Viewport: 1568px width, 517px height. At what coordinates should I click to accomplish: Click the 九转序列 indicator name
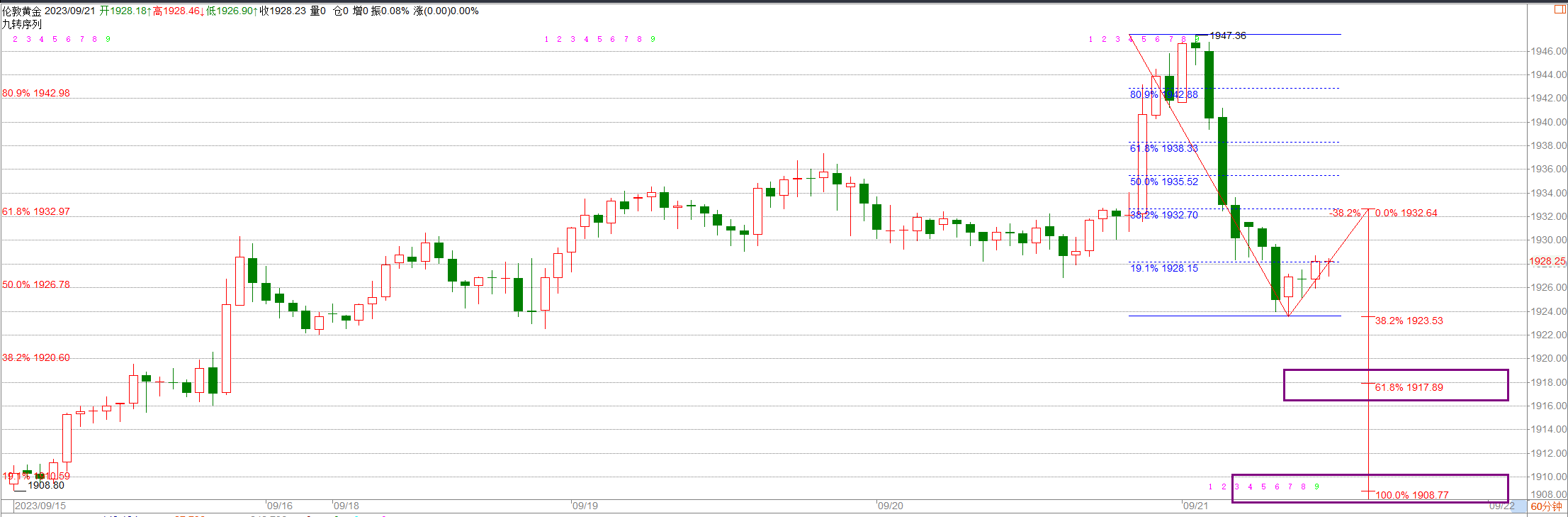22,24
